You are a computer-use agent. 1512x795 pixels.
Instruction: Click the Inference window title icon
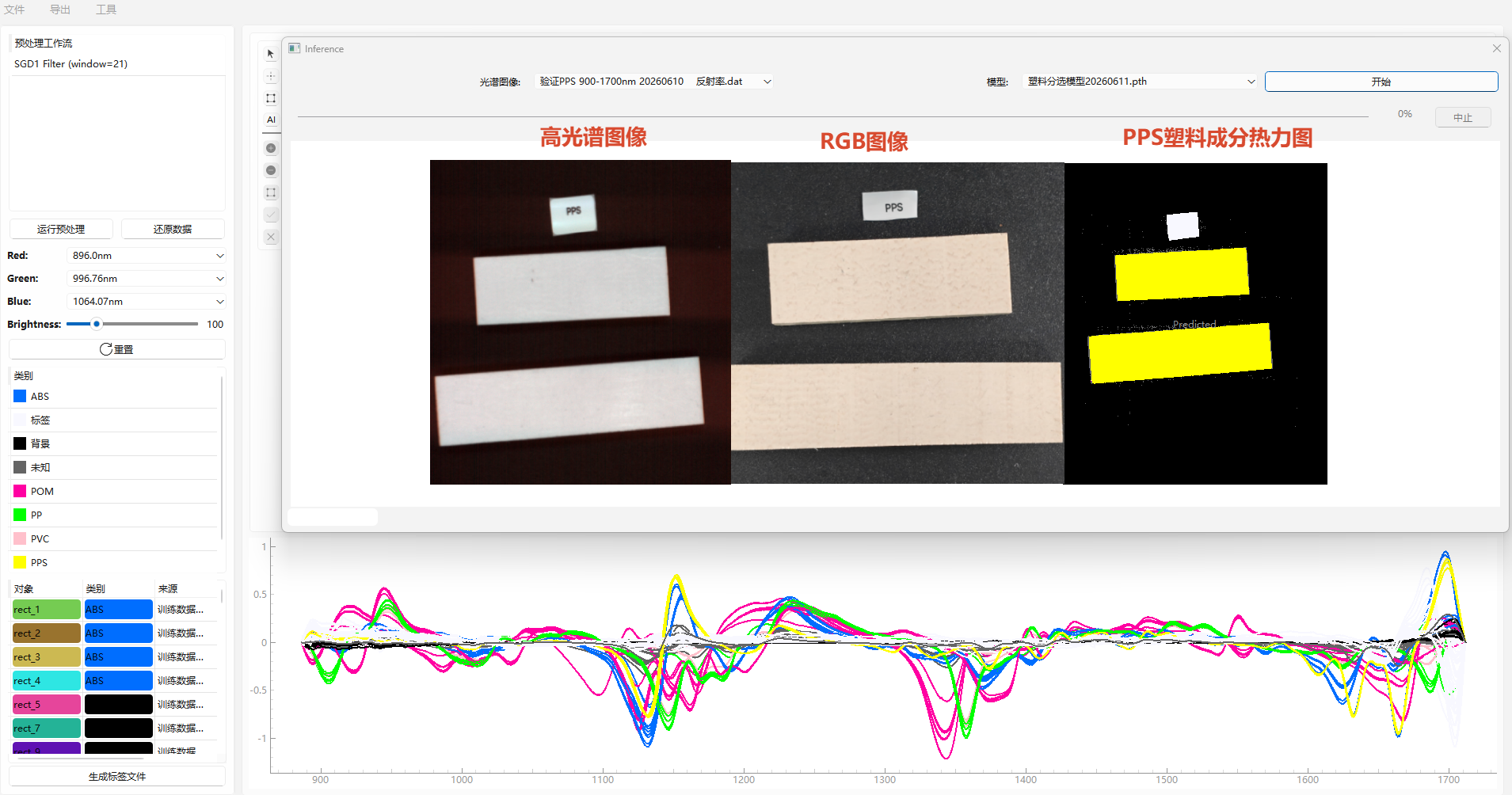tap(295, 48)
